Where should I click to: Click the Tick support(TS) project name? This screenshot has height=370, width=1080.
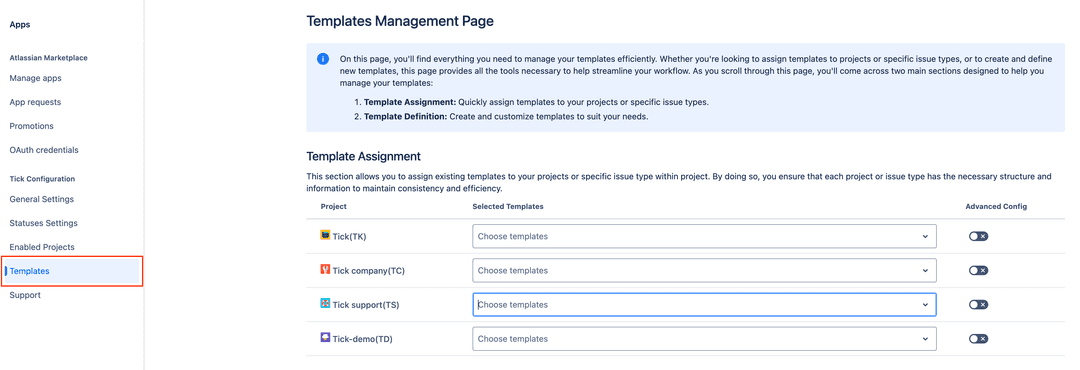click(366, 305)
